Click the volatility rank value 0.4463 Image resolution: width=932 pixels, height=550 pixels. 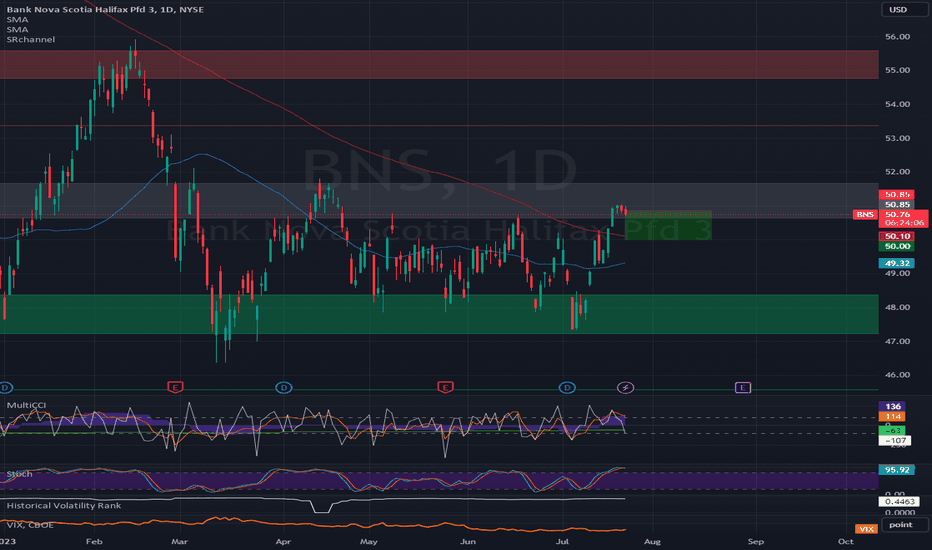(x=899, y=502)
